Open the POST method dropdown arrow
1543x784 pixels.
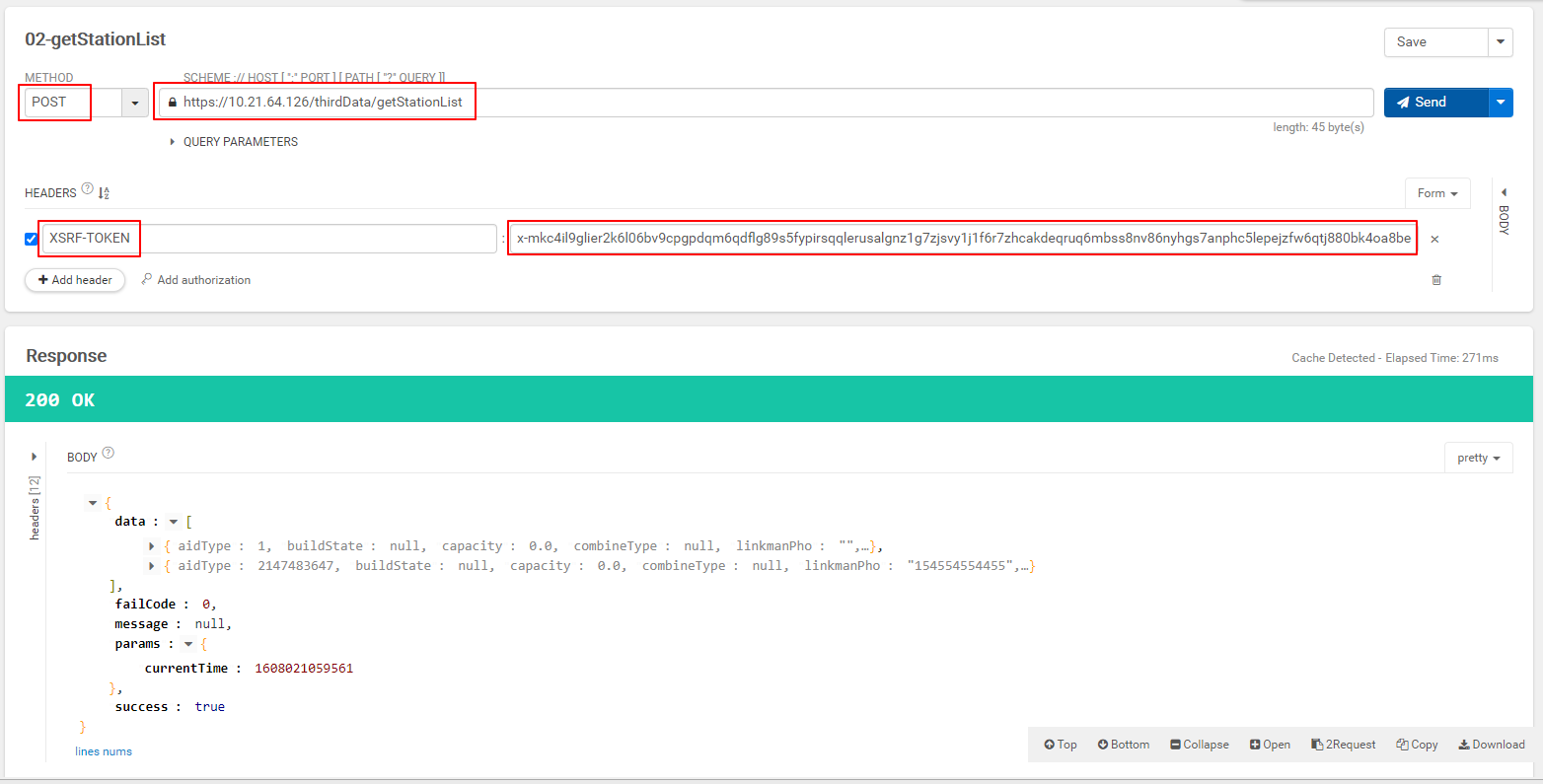click(x=135, y=103)
